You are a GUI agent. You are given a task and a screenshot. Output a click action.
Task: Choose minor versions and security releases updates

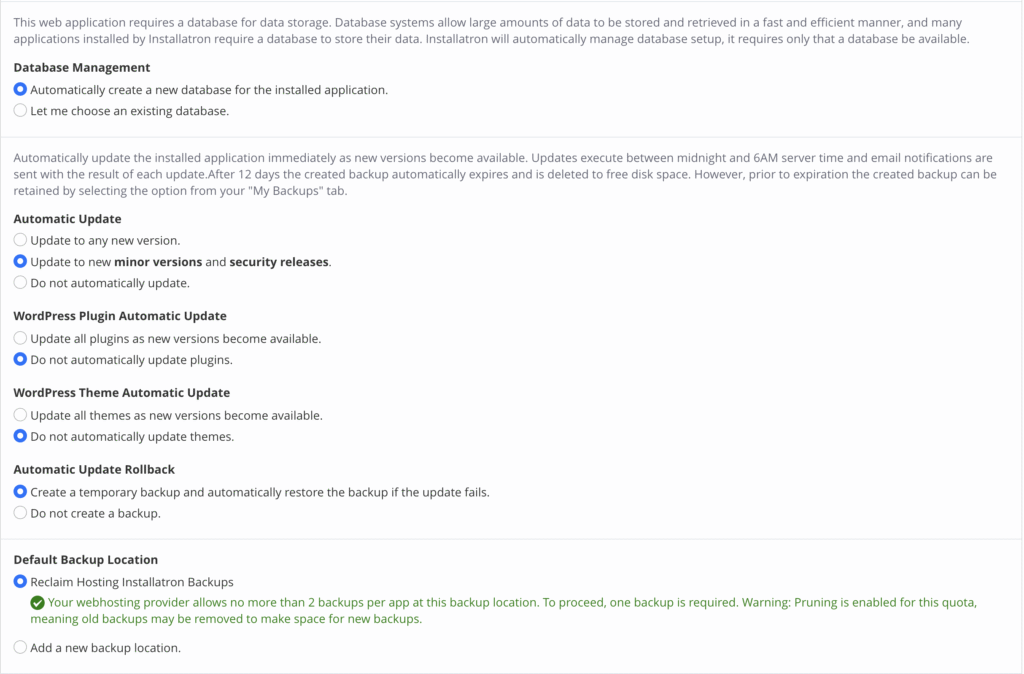click(x=21, y=262)
